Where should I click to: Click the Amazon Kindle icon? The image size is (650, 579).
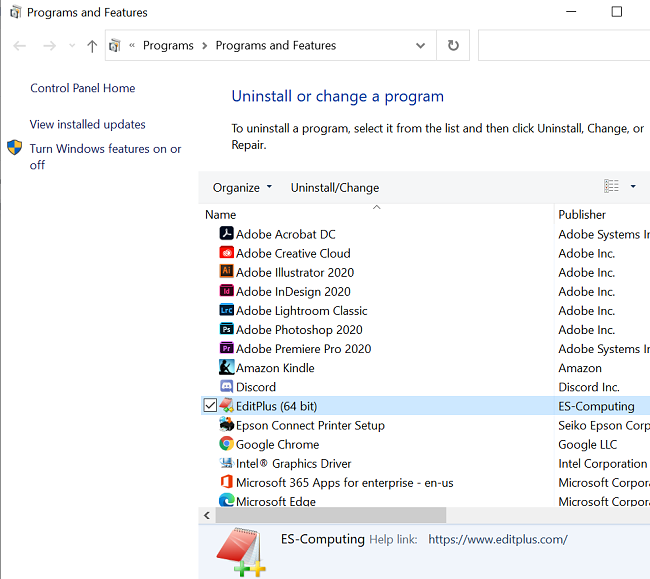[x=226, y=367]
